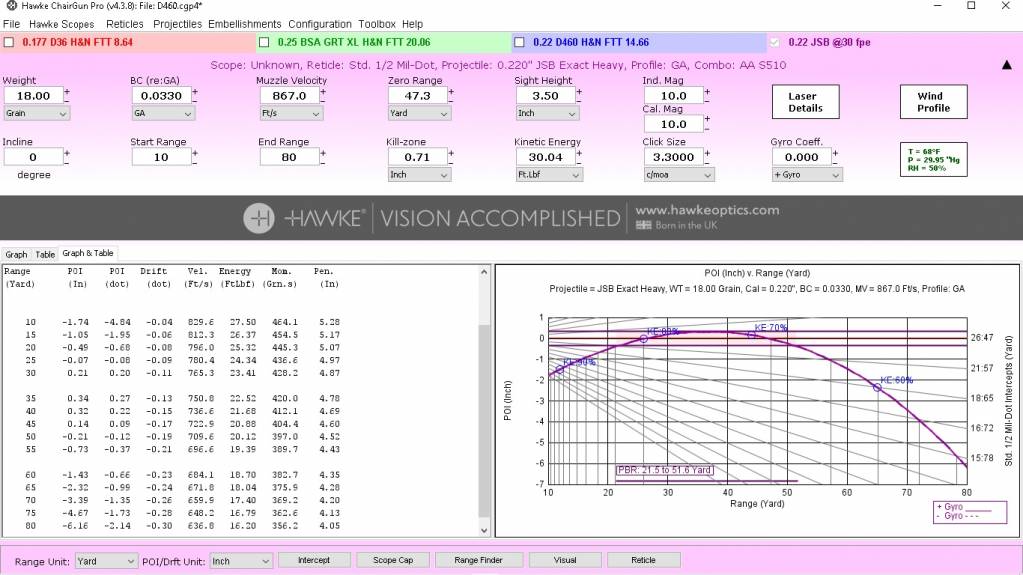Open the atmospheric conditions T P RH box
1023x575 pixels.
[933, 160]
